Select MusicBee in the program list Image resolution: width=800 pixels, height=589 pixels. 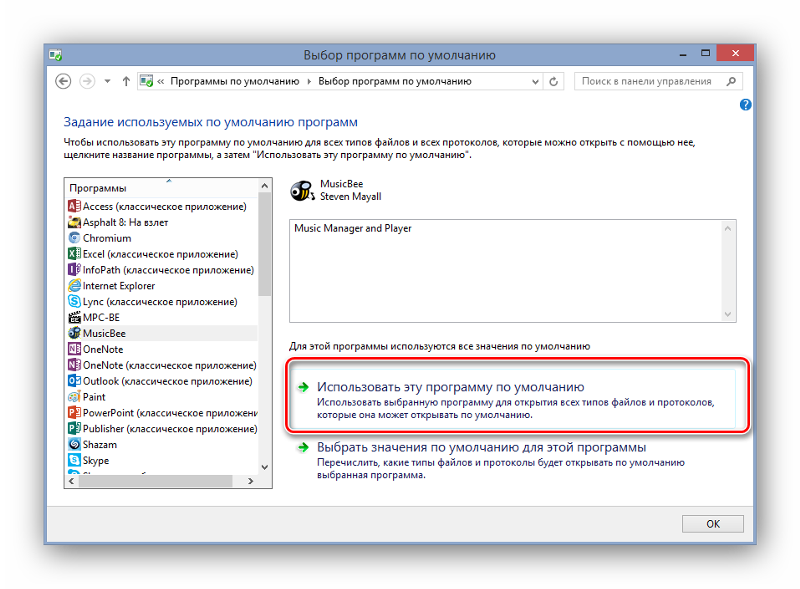[161, 333]
